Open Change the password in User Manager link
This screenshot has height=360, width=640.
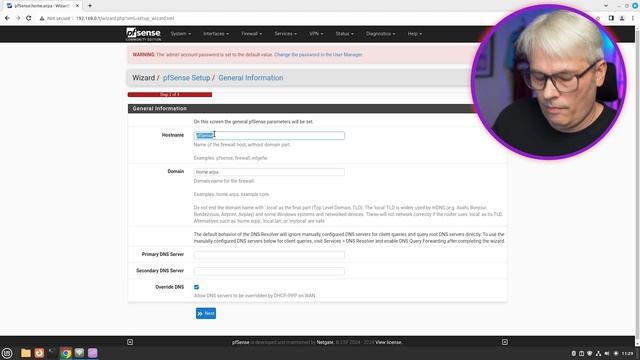click(318, 54)
